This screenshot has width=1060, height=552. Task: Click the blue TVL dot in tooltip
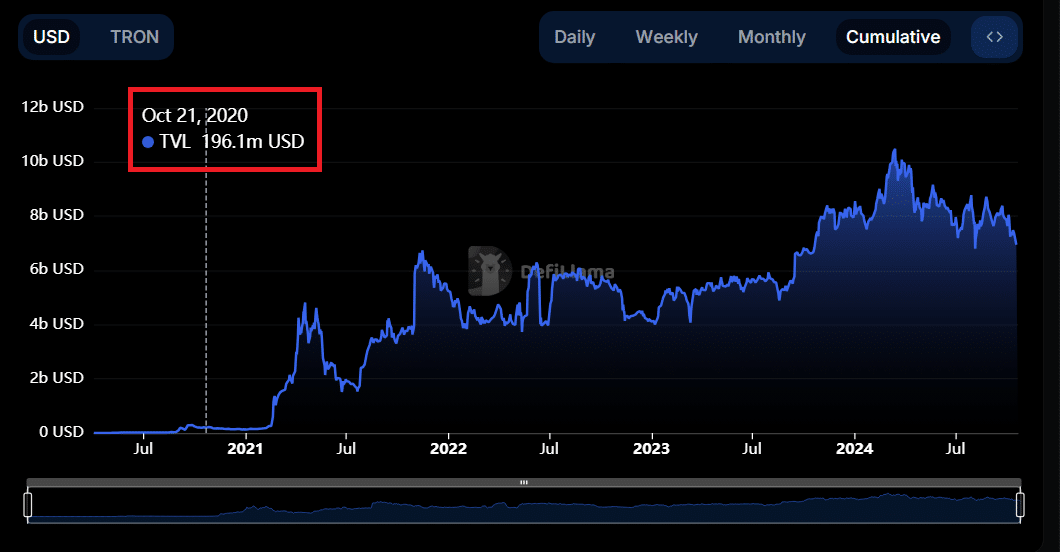coord(148,142)
